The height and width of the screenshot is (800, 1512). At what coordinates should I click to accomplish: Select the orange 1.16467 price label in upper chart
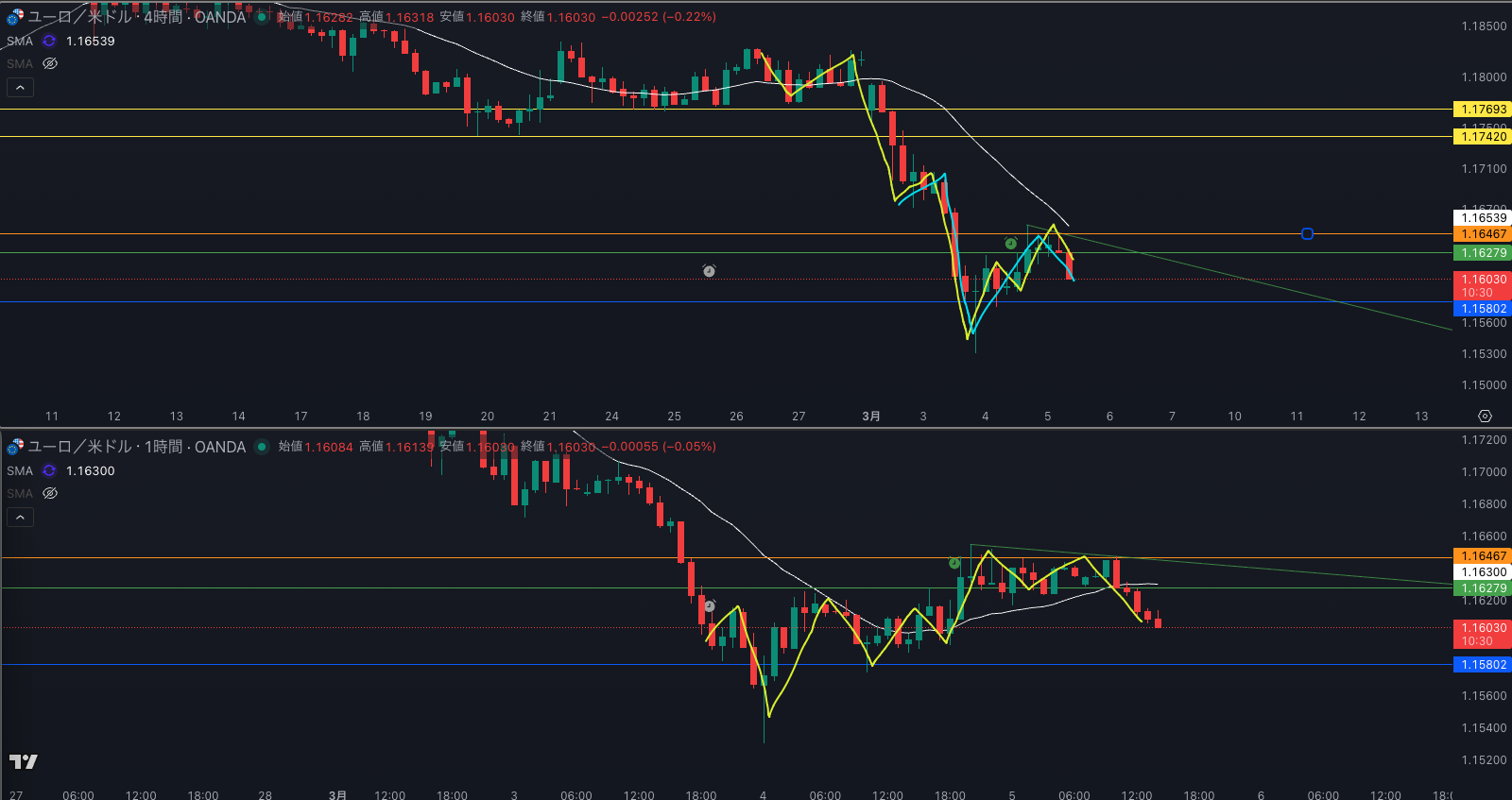point(1483,234)
